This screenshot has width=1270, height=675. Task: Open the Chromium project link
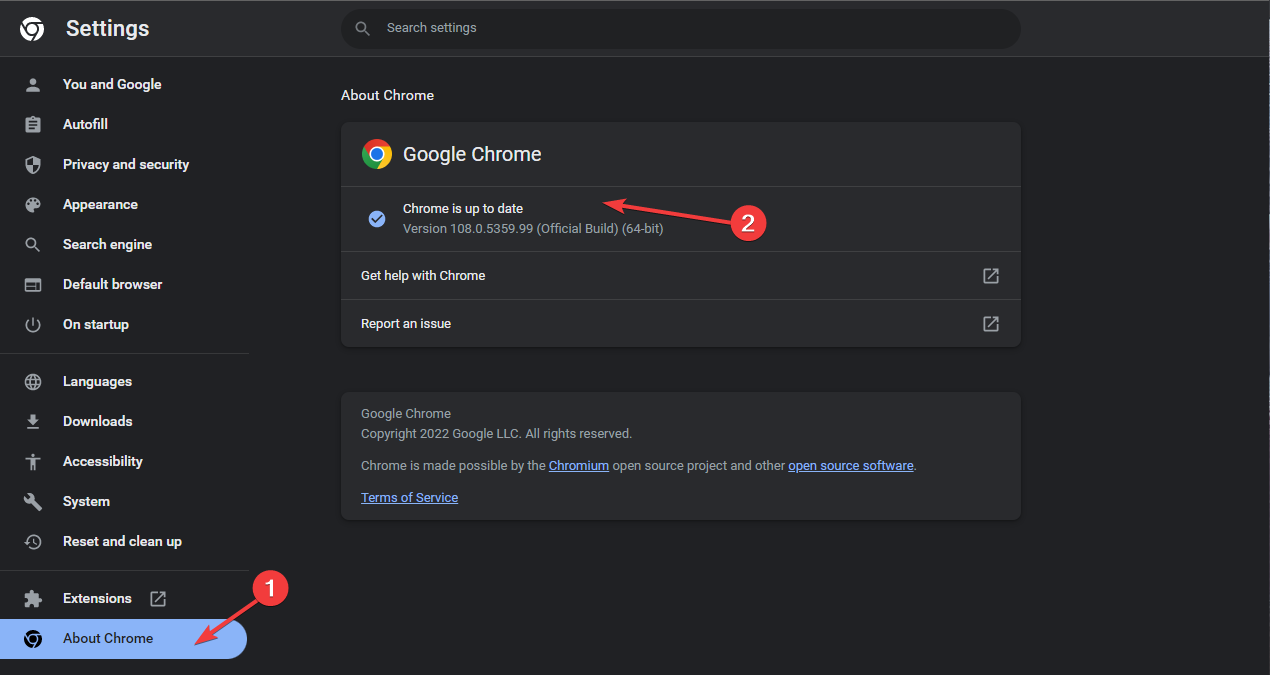coord(579,465)
